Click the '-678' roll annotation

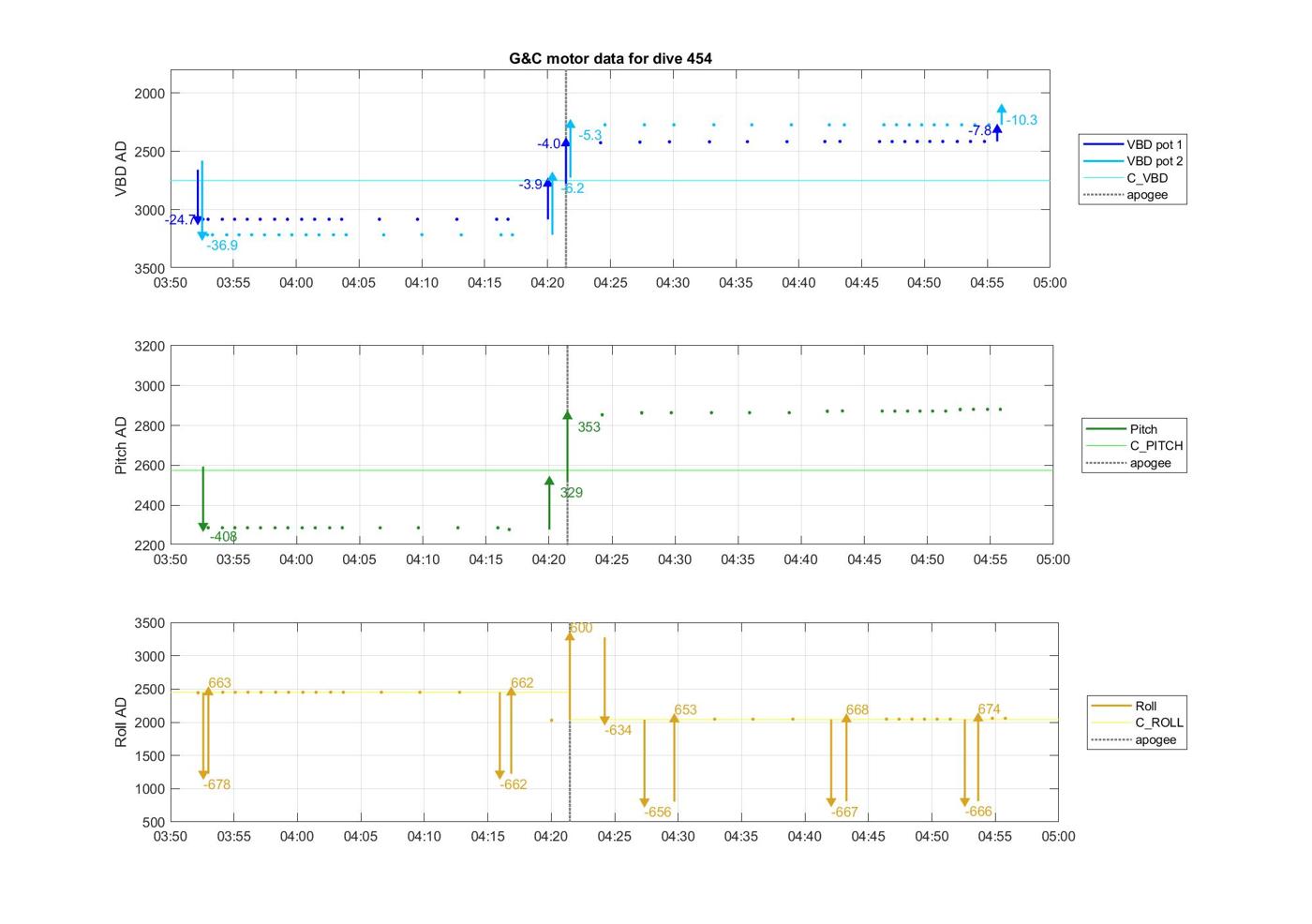pos(216,785)
